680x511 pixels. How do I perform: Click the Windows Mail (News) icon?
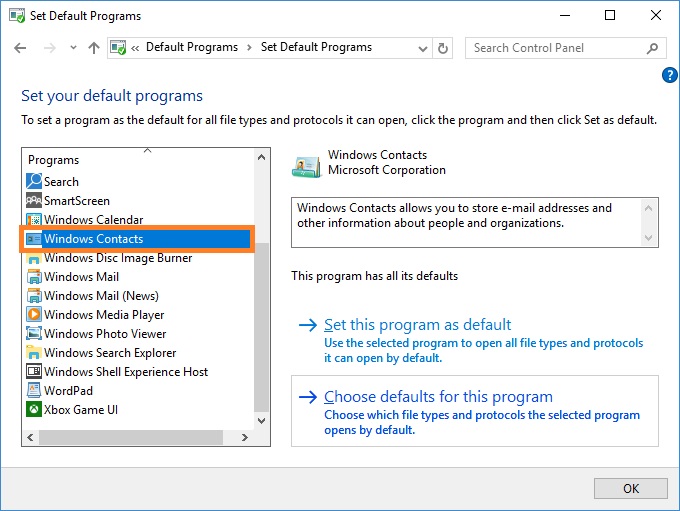pyautogui.click(x=34, y=296)
